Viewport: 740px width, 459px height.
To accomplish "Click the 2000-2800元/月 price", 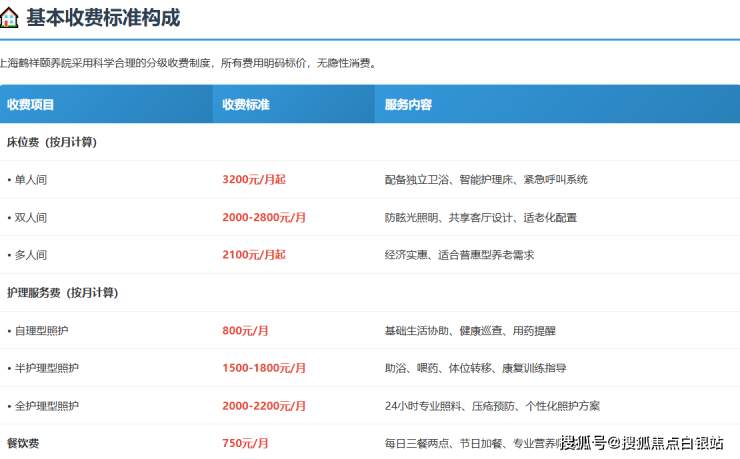I will tap(264, 217).
